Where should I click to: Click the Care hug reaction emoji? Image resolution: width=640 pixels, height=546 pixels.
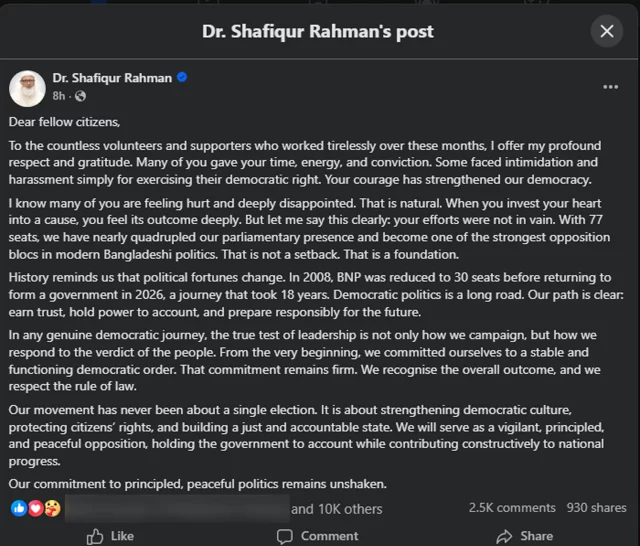pyautogui.click(x=52, y=508)
